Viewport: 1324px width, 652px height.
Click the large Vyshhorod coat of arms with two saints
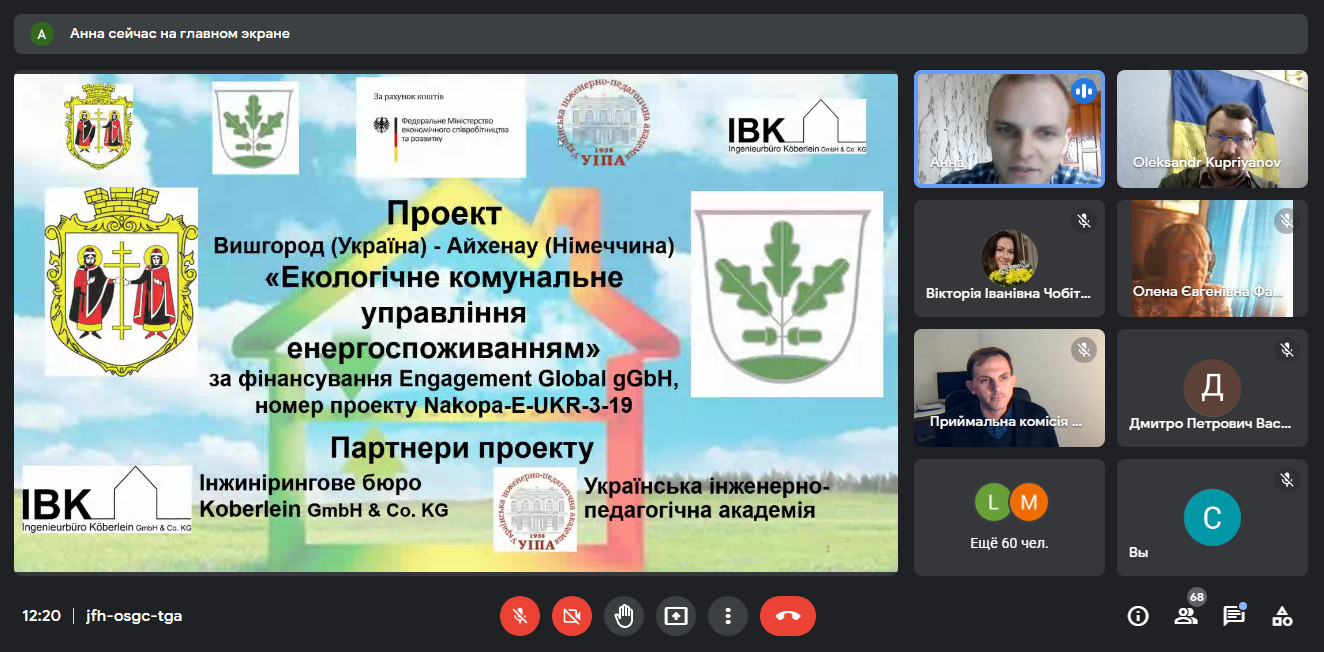point(122,280)
